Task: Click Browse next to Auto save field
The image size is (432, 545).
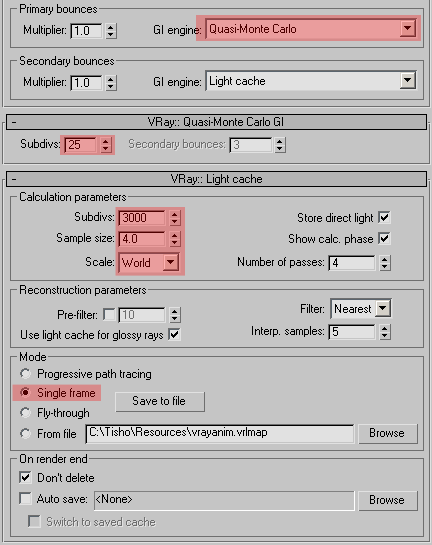Action: [x=388, y=500]
